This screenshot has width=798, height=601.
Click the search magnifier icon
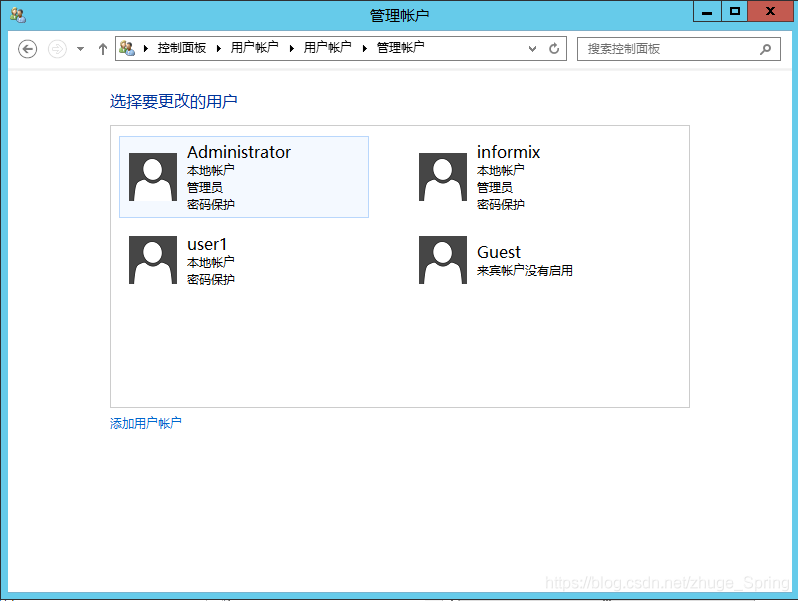click(x=766, y=48)
